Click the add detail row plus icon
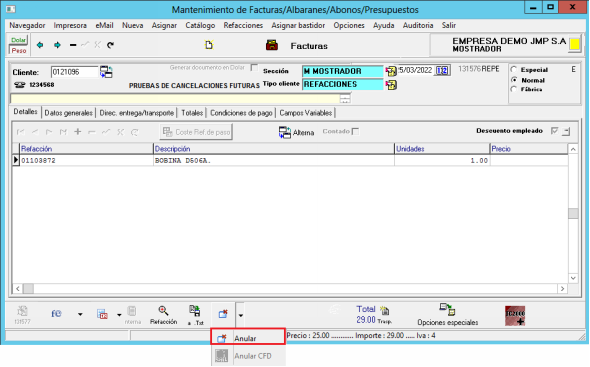The width and height of the screenshot is (590, 367). [x=78, y=132]
